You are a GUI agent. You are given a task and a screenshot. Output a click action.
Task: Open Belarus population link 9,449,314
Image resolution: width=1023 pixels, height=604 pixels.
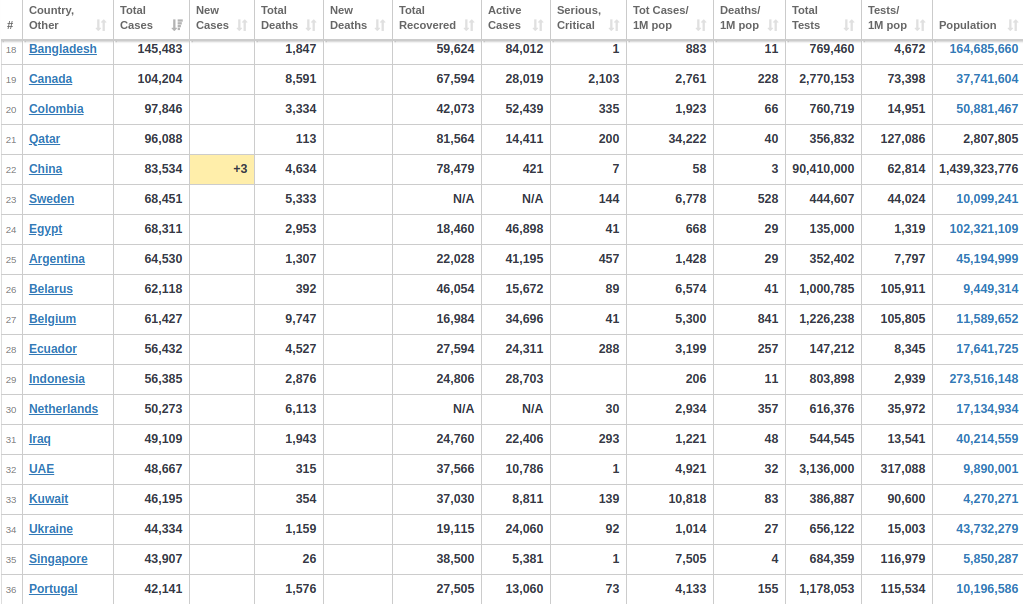(990, 289)
